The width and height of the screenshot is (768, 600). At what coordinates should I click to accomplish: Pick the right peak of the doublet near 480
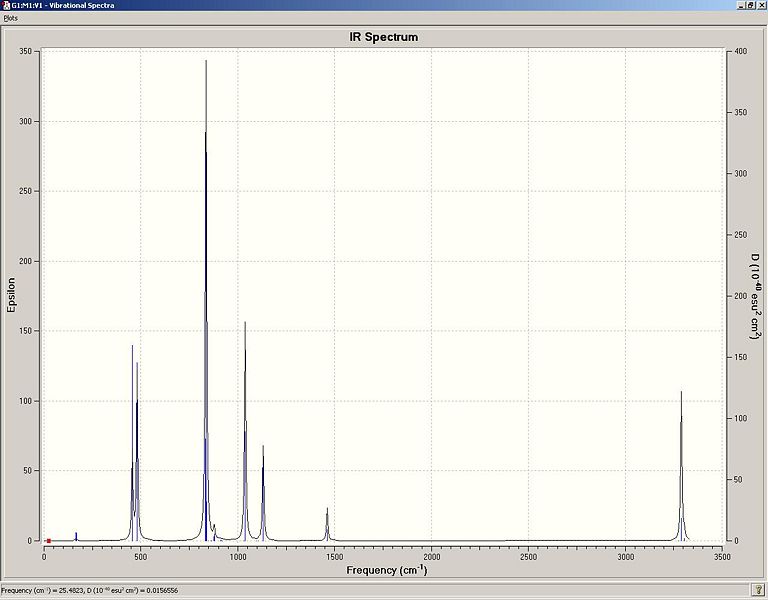click(x=138, y=451)
